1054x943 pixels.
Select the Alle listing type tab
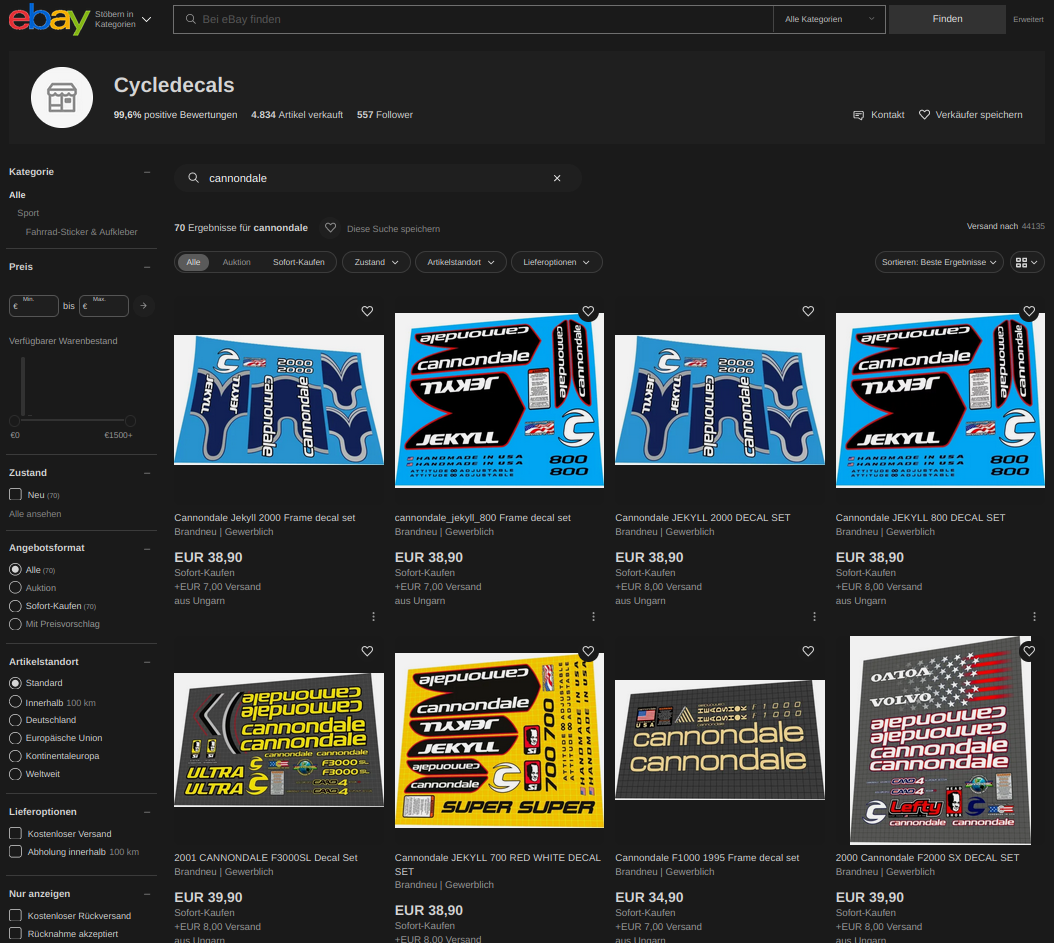[194, 262]
